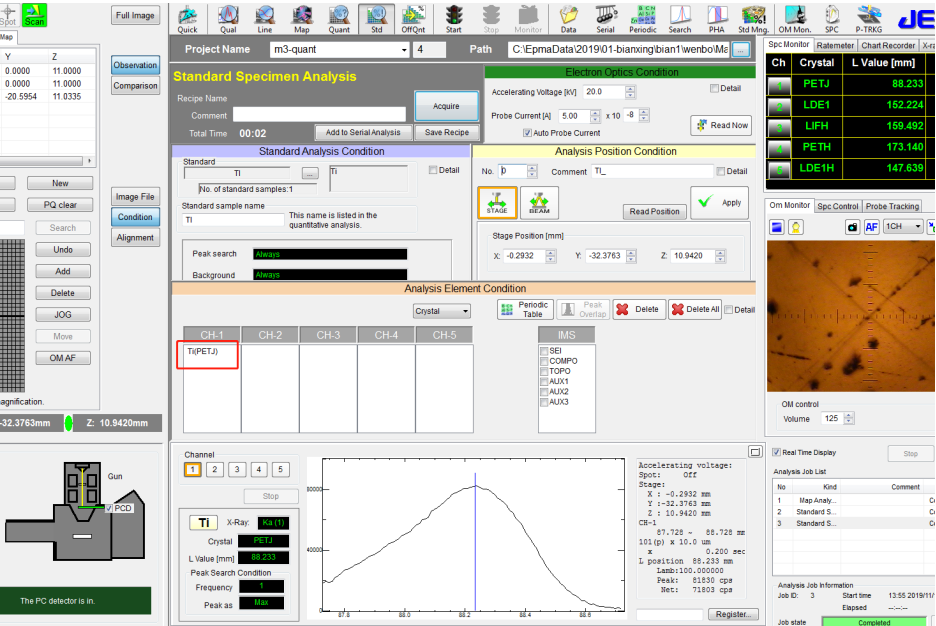Click the AF autofocus icon in Om Monitor

(871, 227)
